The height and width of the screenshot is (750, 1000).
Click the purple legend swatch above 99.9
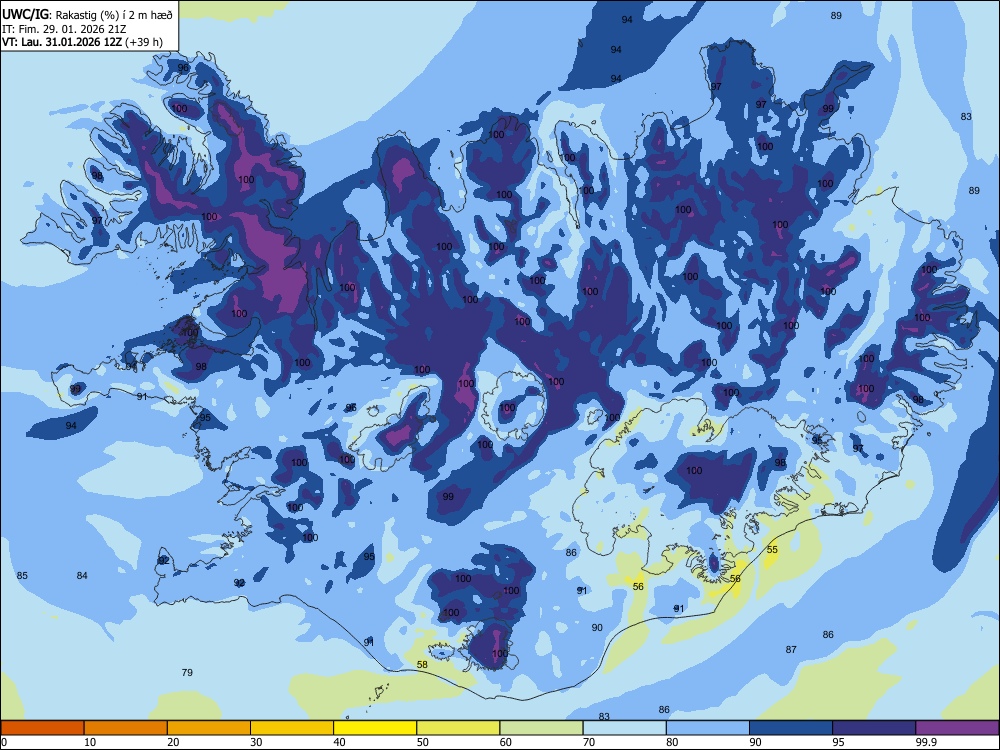click(x=957, y=728)
